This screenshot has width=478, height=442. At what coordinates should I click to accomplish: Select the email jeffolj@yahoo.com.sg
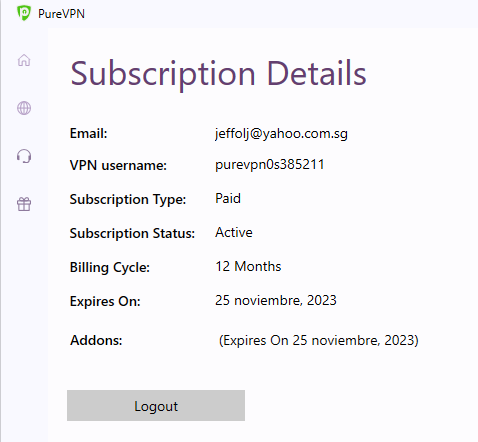281,134
